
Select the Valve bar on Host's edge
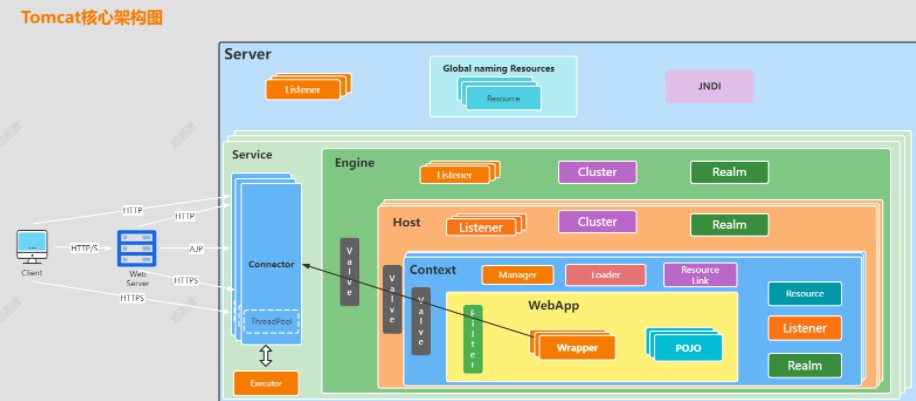392,300
